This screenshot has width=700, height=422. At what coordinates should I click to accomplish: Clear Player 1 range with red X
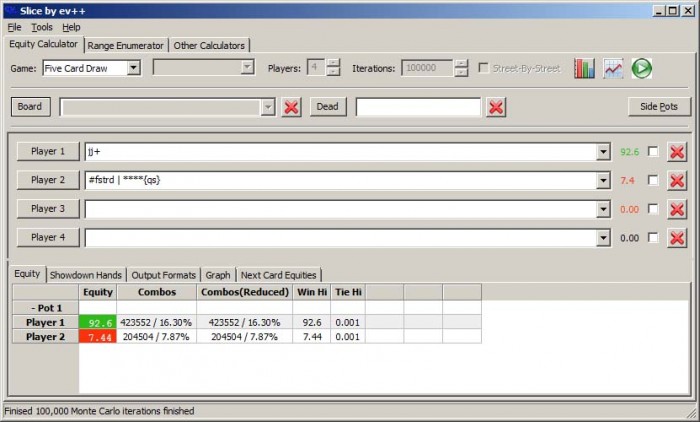677,152
